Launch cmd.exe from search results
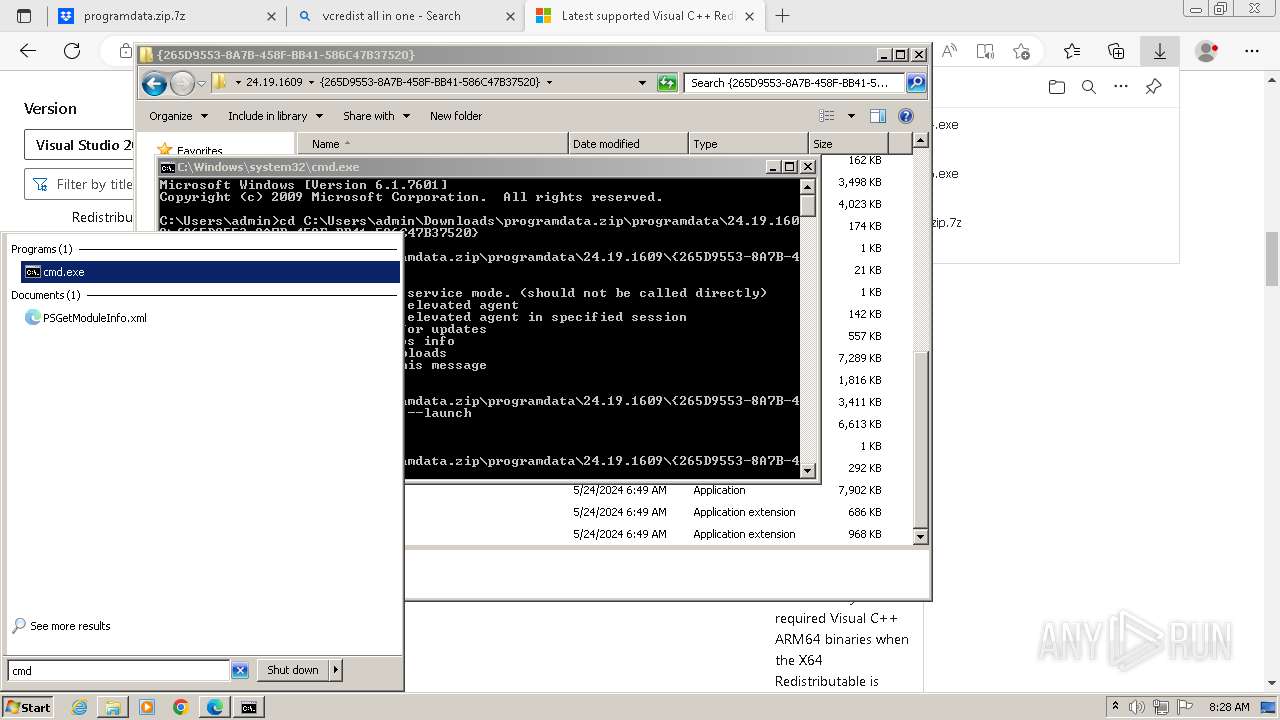This screenshot has width=1280, height=720. pyautogui.click(x=210, y=272)
